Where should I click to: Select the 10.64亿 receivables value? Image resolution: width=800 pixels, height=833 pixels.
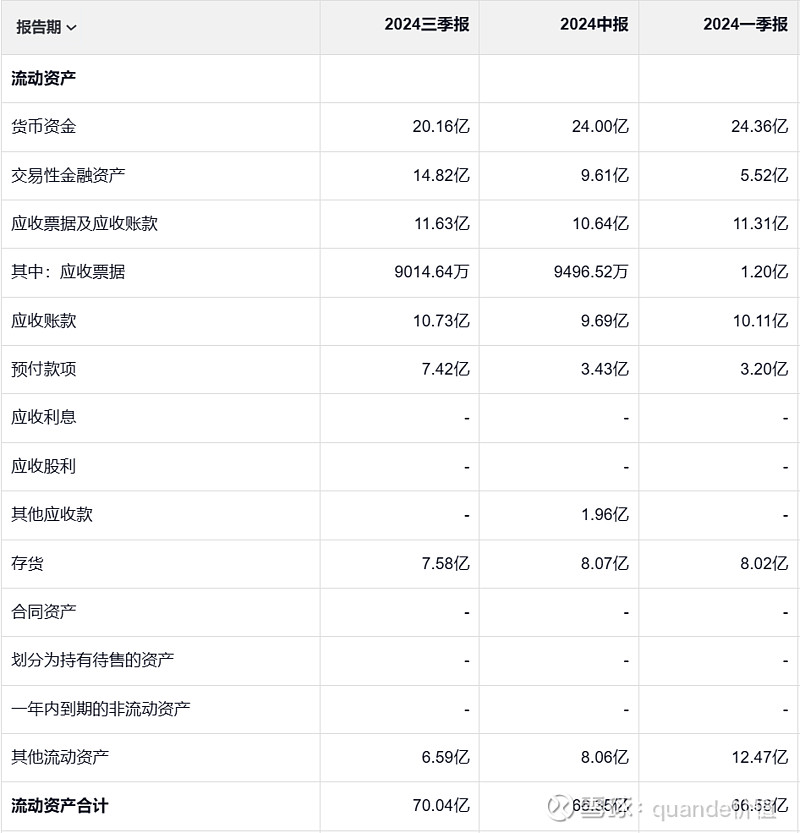(x=600, y=224)
